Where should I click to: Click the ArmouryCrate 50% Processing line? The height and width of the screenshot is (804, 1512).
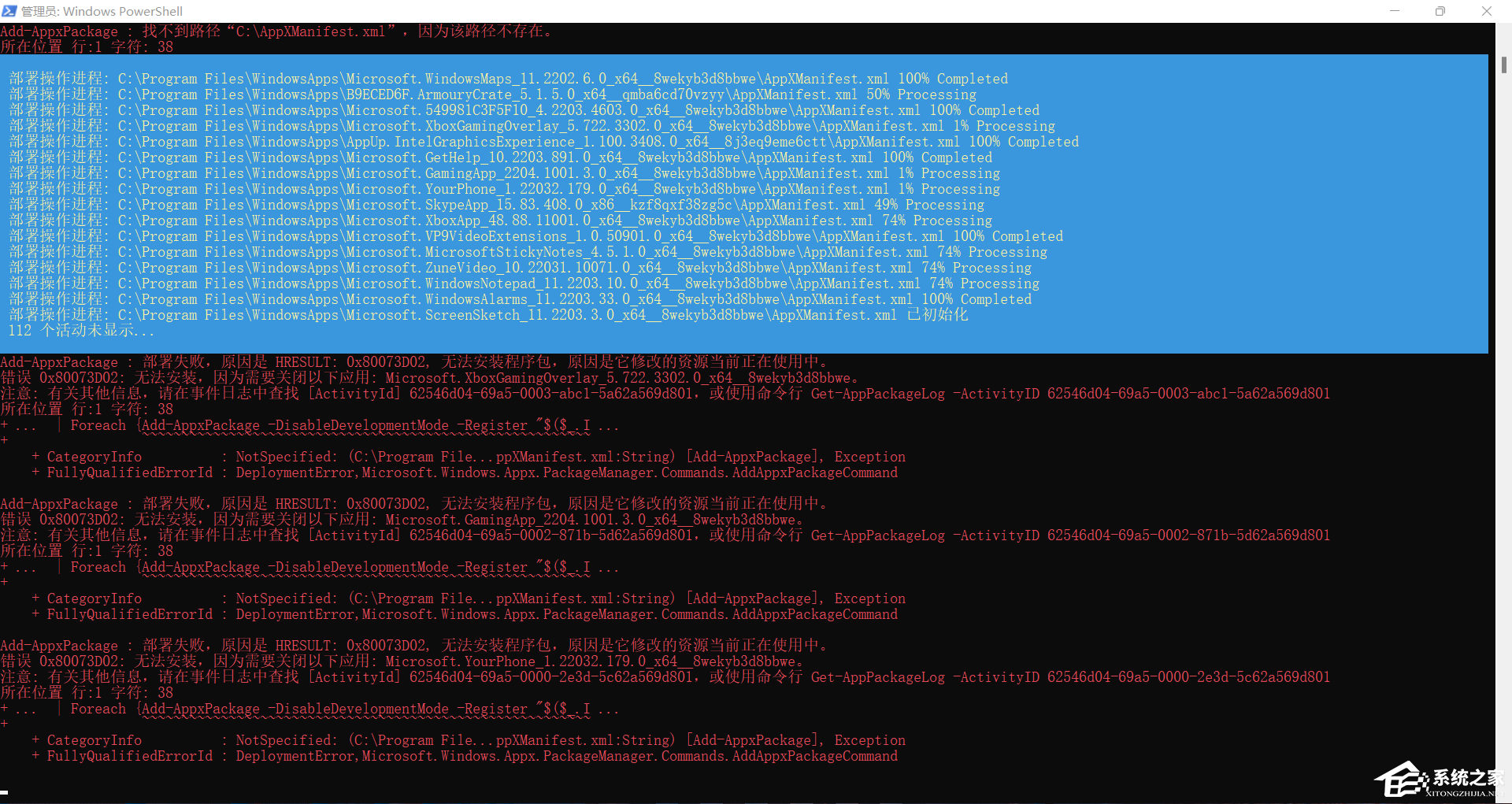493,94
